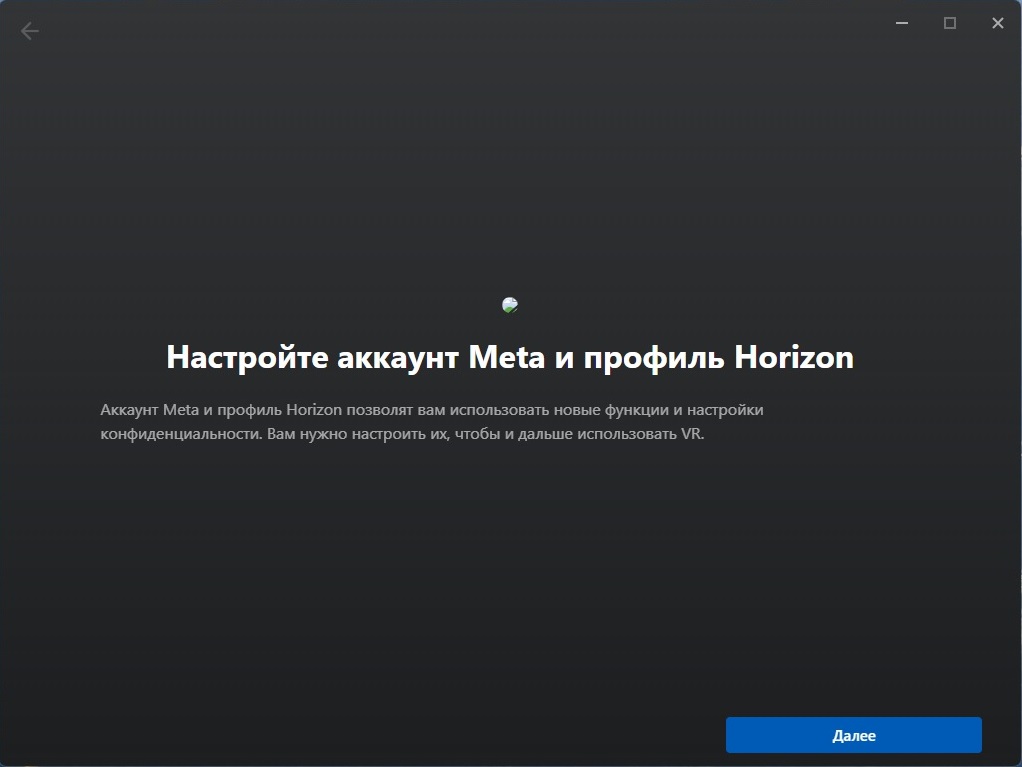Close the Meta setup window
The image size is (1022, 767).
997,23
